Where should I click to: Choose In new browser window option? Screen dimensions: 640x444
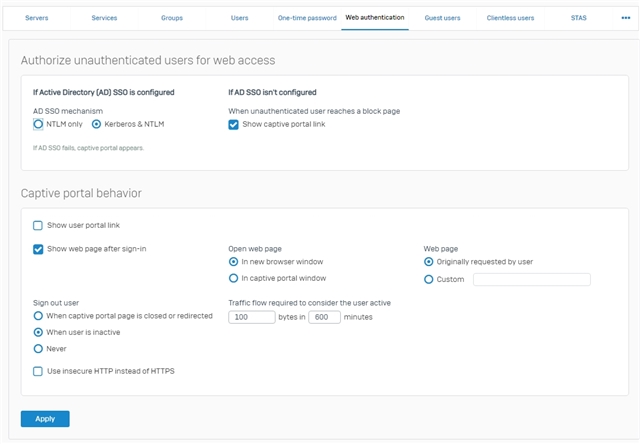click(x=233, y=262)
